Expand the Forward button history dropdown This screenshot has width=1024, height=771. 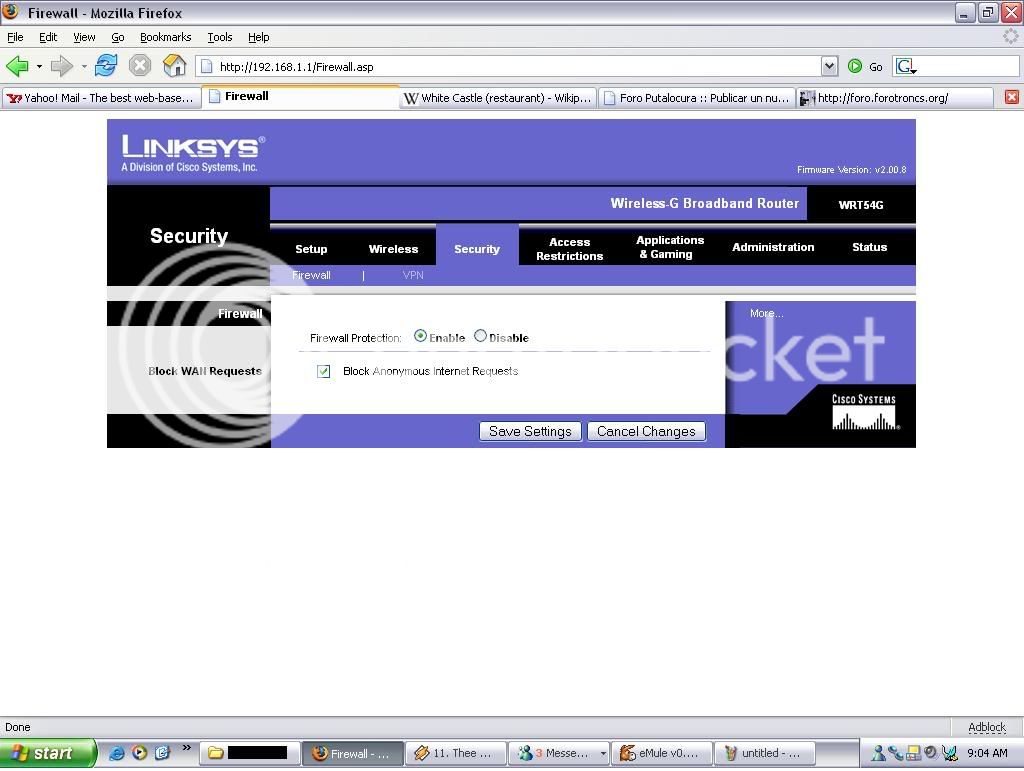tap(84, 67)
